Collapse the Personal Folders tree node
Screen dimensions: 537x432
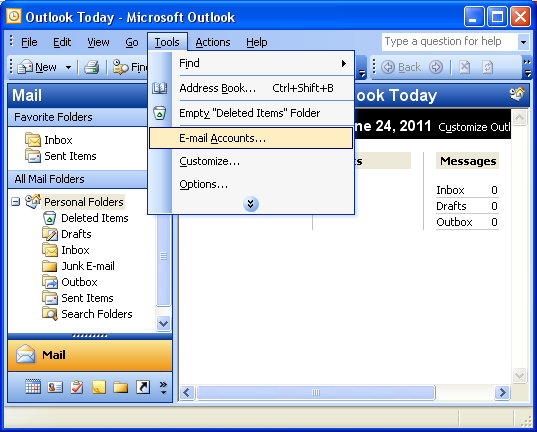15,201
